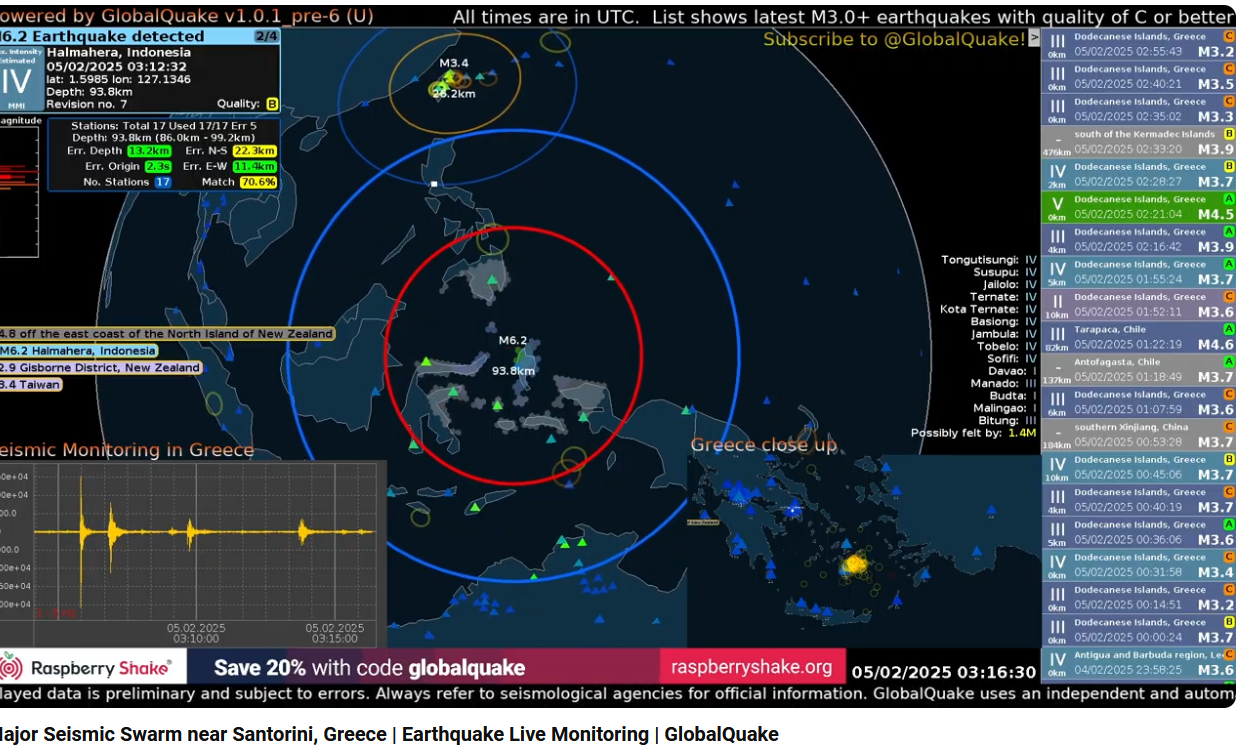The image size is (1252, 749).
Task: Click the IV intensity badge on the 00:45:06 row
Action: [x=1057, y=467]
